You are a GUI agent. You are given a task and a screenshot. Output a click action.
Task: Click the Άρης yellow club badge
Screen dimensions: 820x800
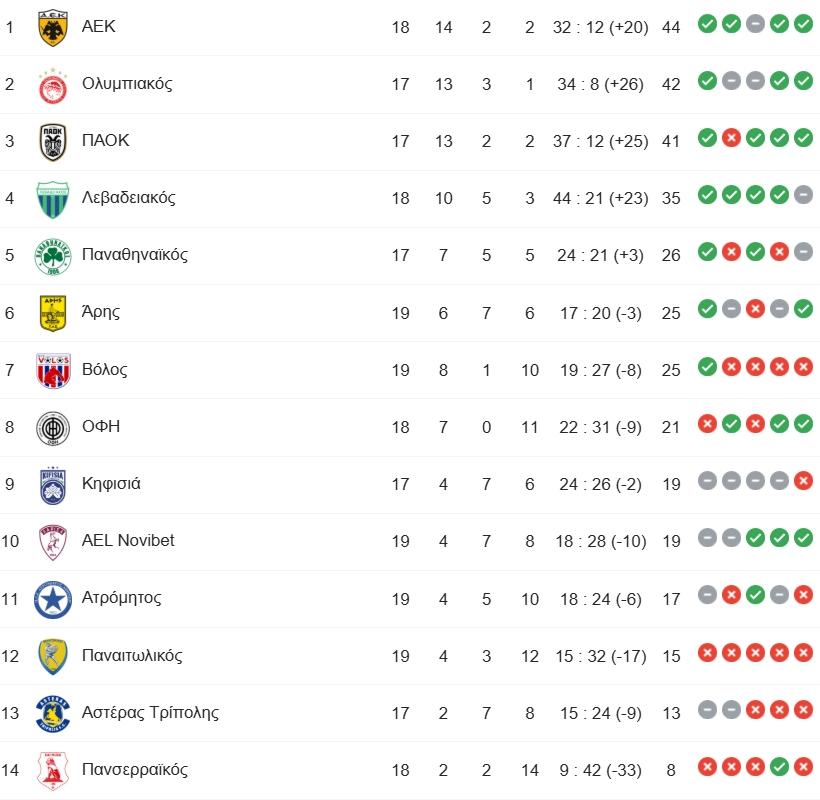[52, 312]
